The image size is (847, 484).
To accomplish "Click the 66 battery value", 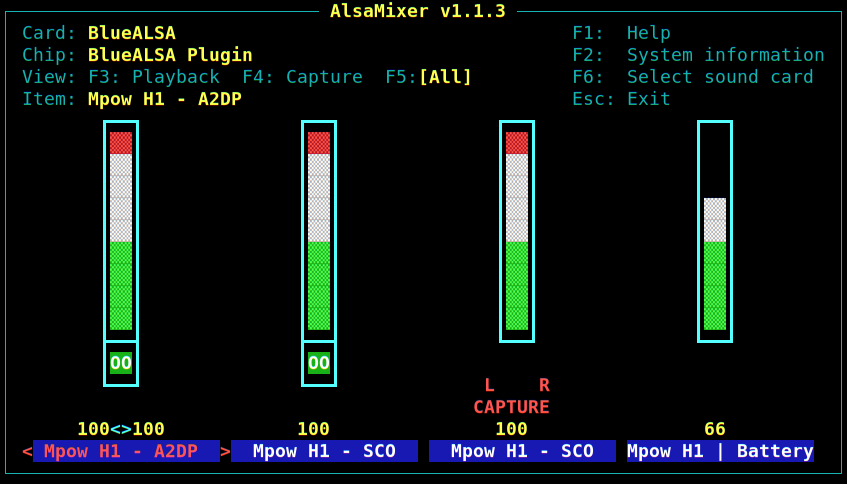I will (x=715, y=429).
